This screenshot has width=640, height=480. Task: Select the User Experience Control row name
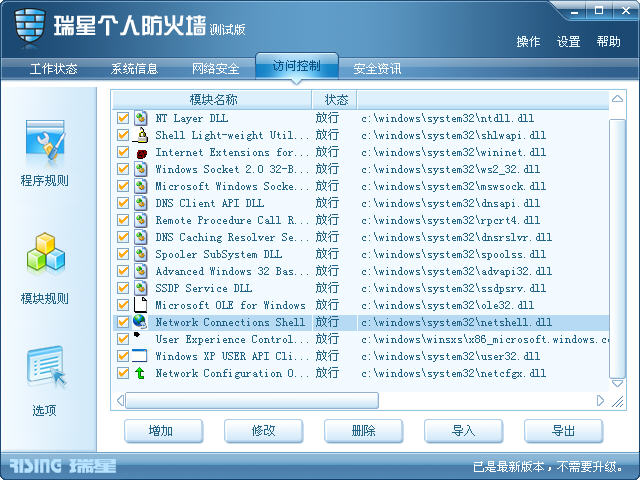232,339
